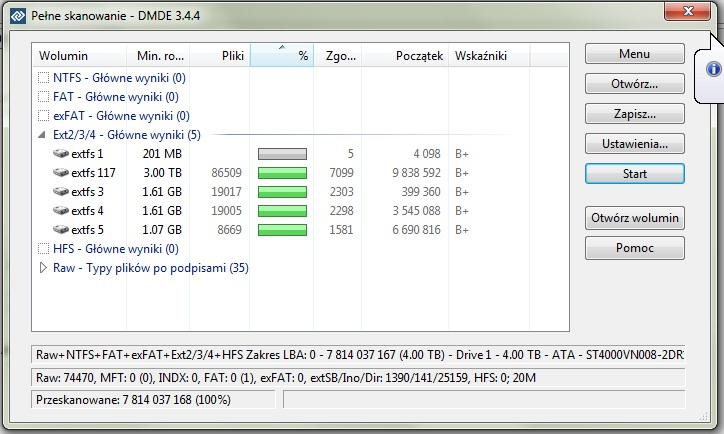The image size is (724, 434).
Task: Open Pomoc help
Action: point(634,247)
